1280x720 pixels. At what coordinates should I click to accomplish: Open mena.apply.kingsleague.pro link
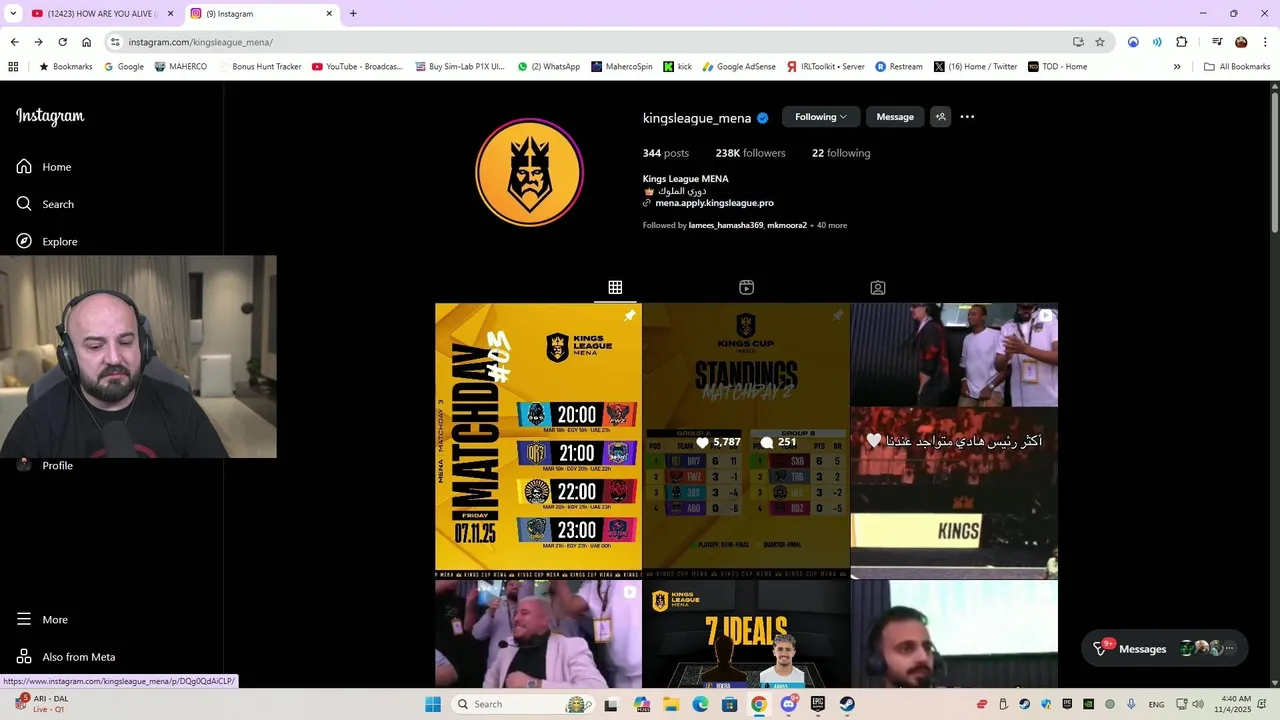pyautogui.click(x=714, y=203)
